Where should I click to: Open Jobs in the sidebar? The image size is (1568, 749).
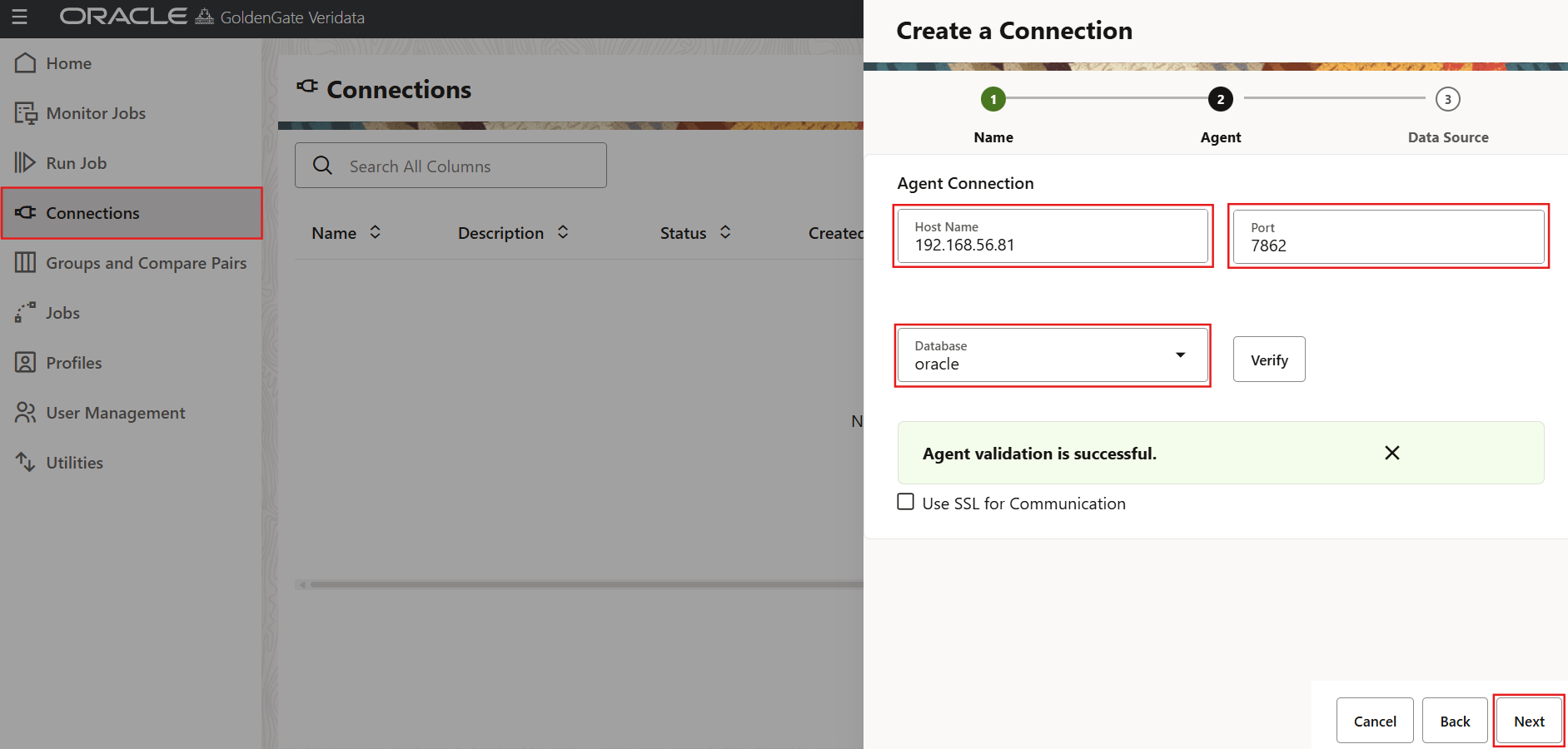(132, 313)
